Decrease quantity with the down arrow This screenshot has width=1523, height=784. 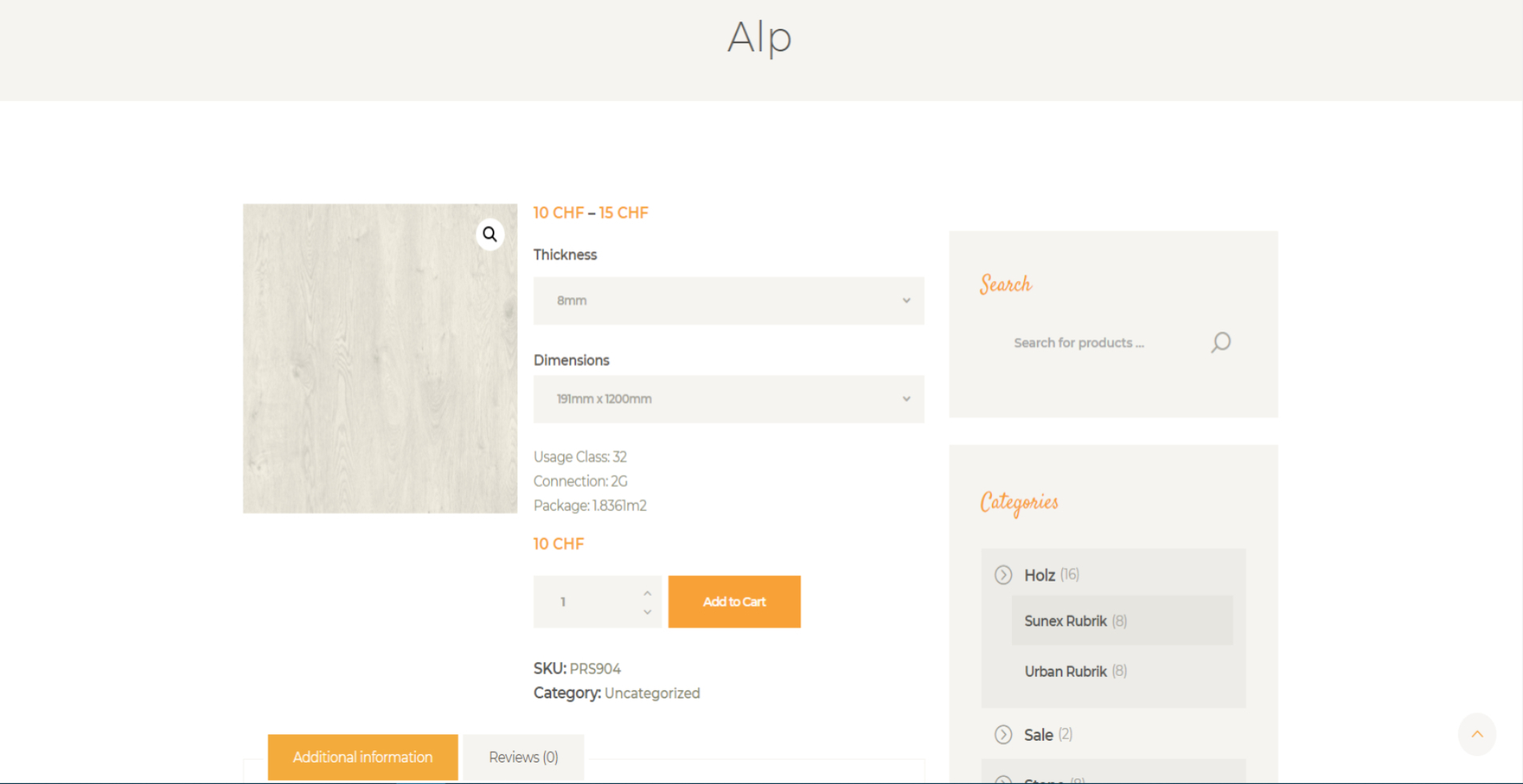point(647,612)
